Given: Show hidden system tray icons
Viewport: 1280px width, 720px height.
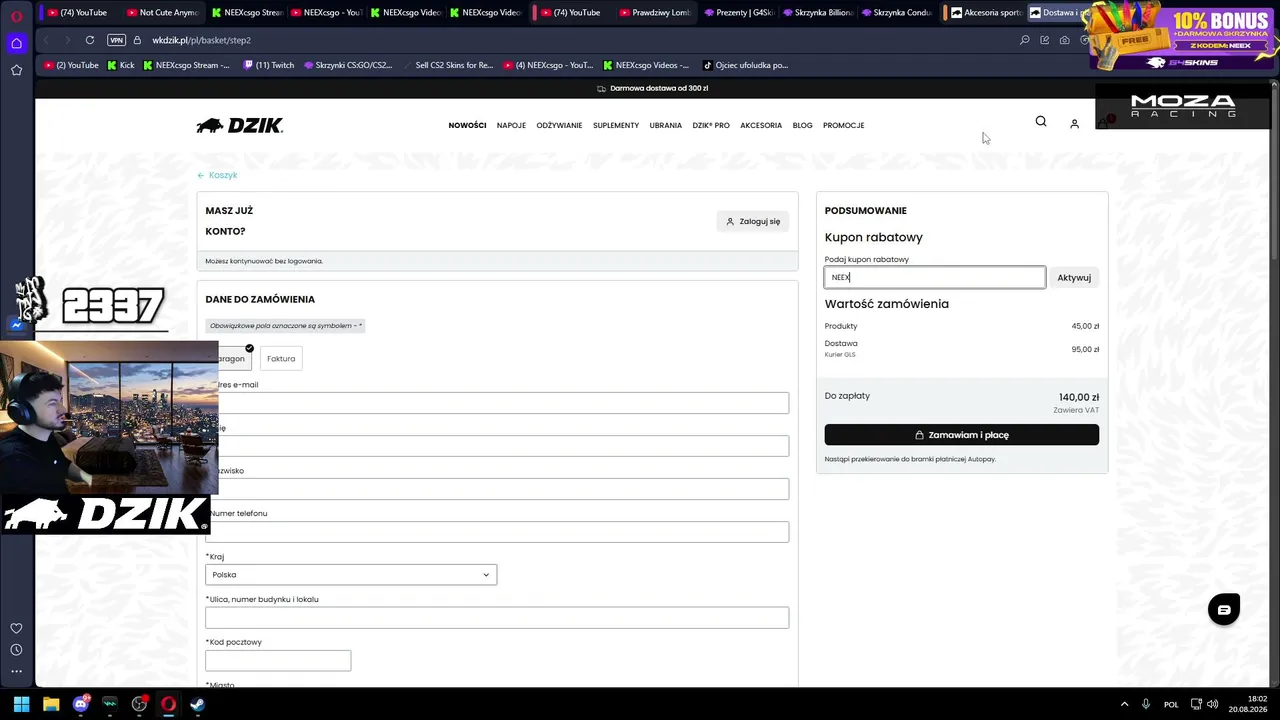Looking at the screenshot, I should (1124, 704).
